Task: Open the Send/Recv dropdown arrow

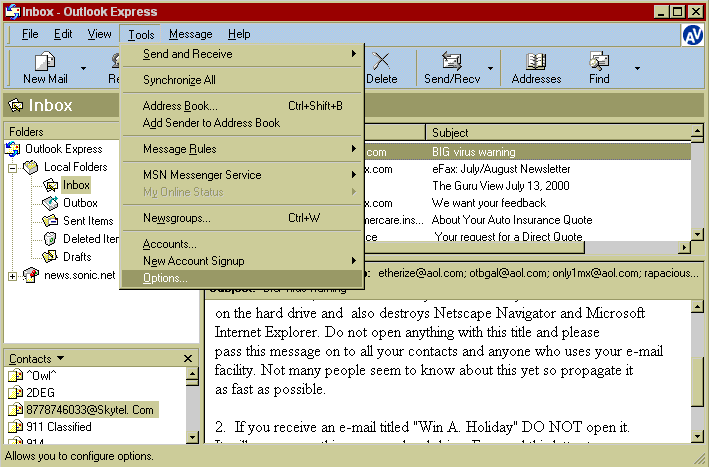Action: [490, 68]
